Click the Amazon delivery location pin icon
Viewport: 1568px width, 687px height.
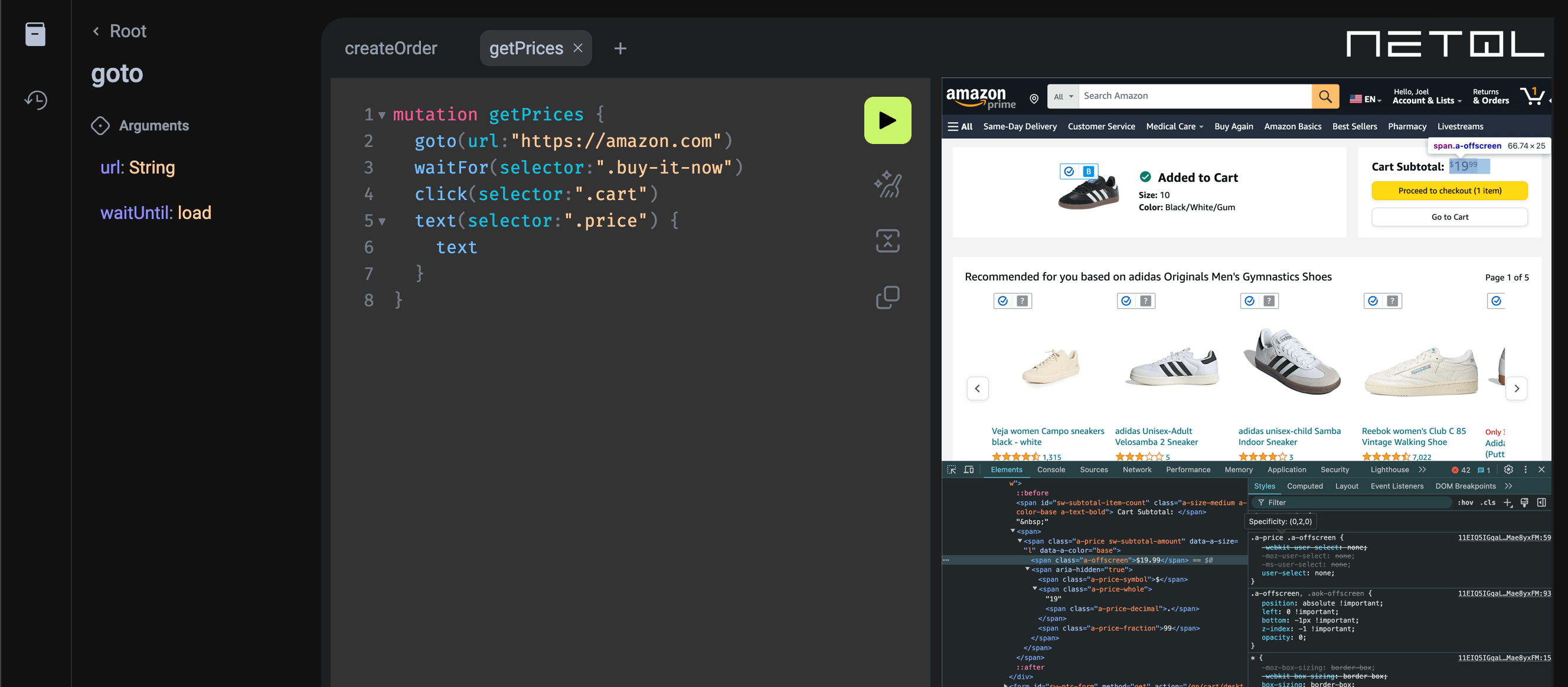coord(1033,99)
